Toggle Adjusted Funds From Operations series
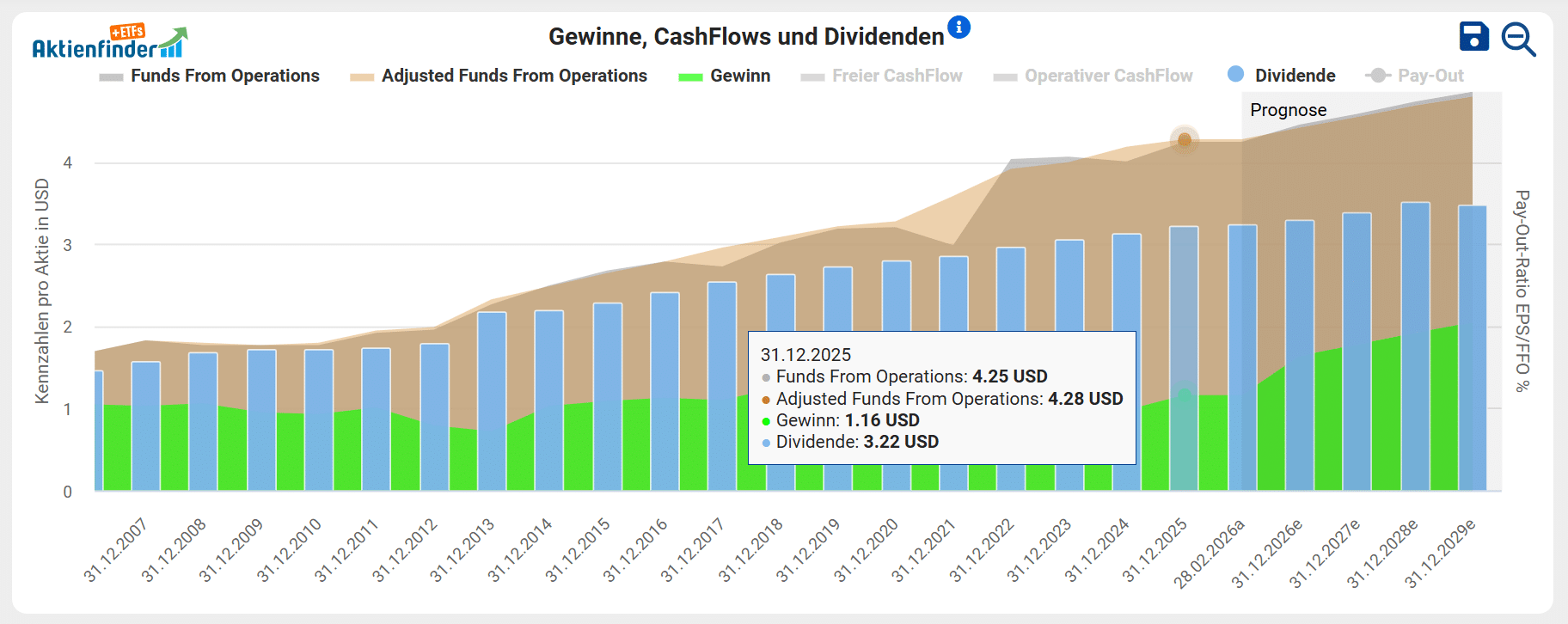The image size is (1568, 624). pos(513,76)
